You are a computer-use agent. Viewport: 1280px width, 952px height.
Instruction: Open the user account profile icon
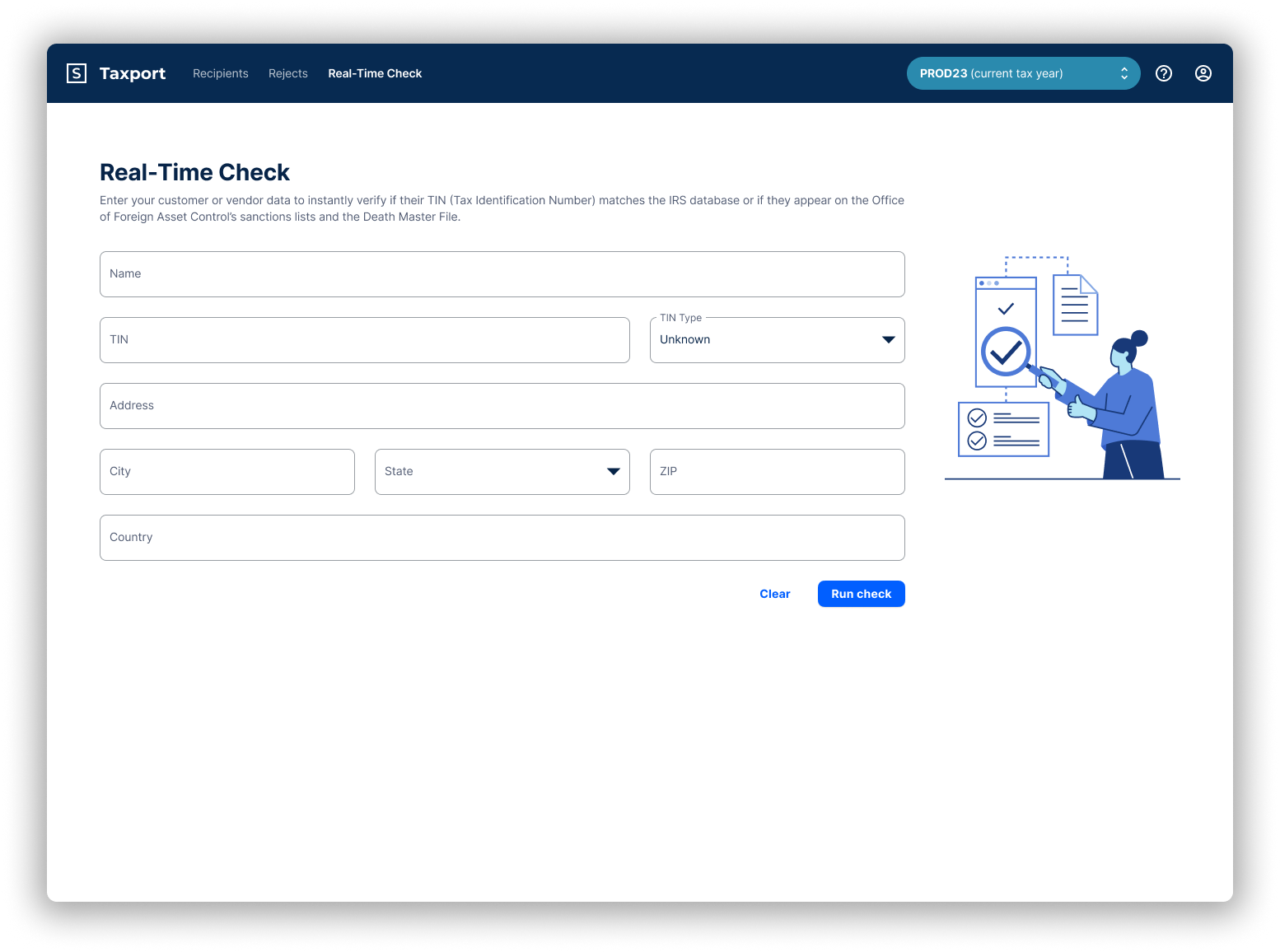coord(1203,73)
